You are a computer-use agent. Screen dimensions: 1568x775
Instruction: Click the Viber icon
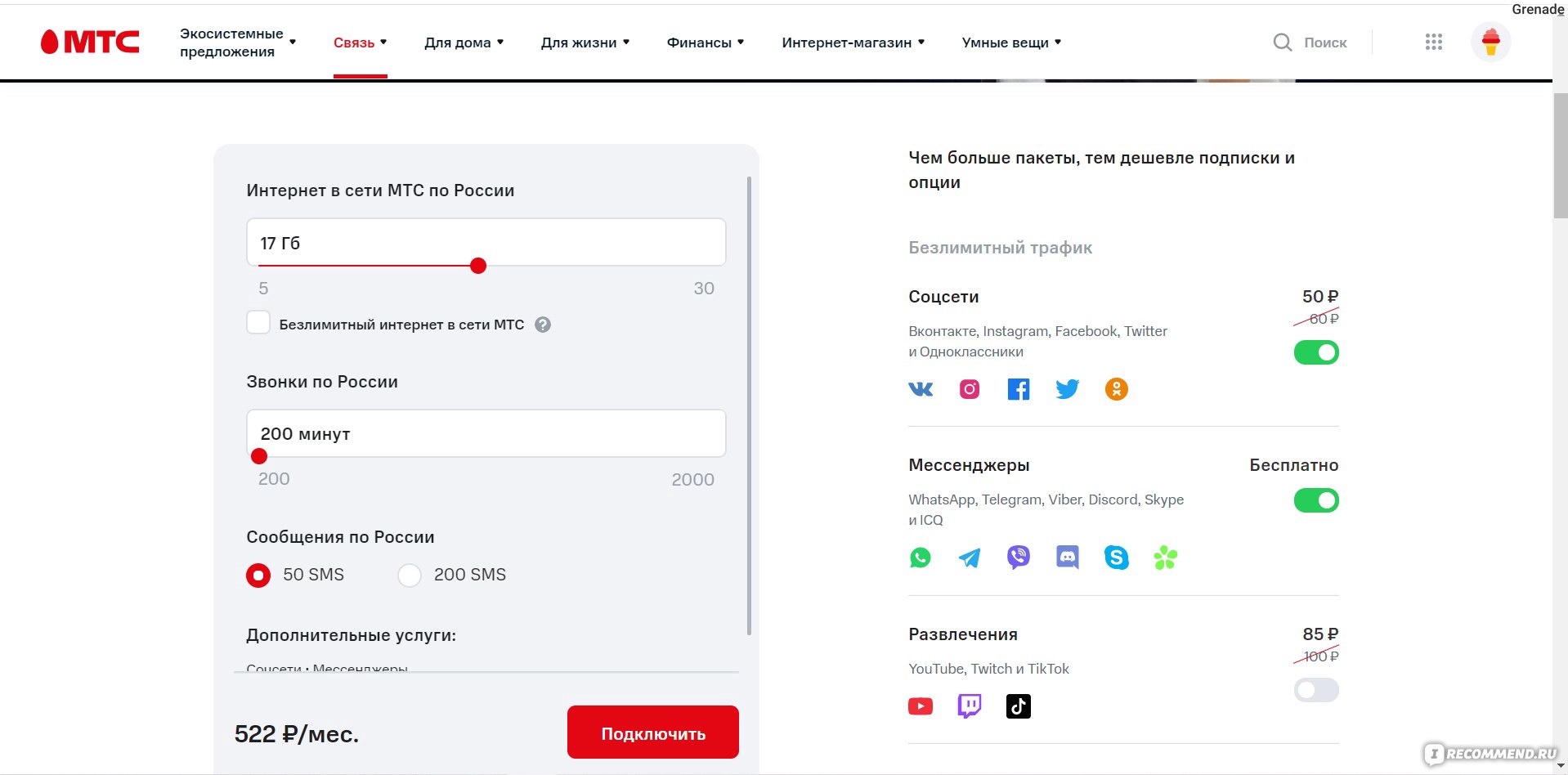click(1019, 558)
